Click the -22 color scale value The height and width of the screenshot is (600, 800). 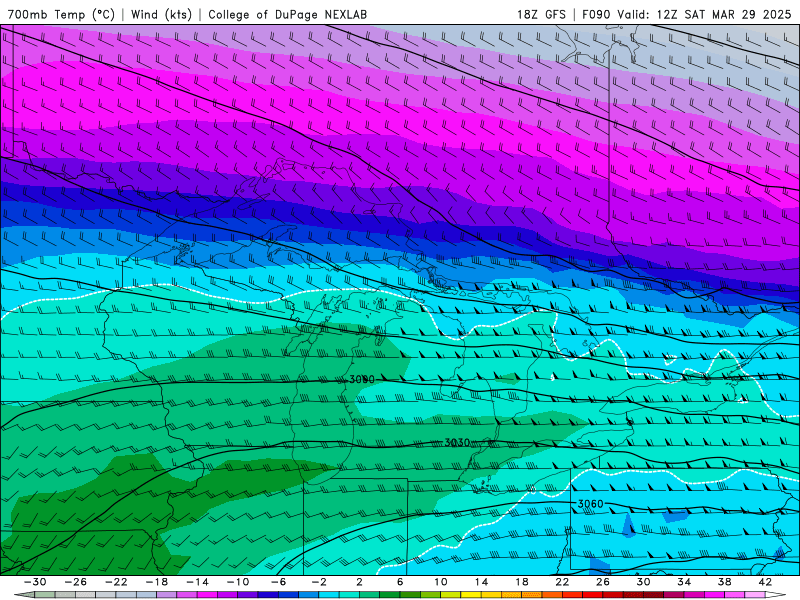pyautogui.click(x=116, y=582)
